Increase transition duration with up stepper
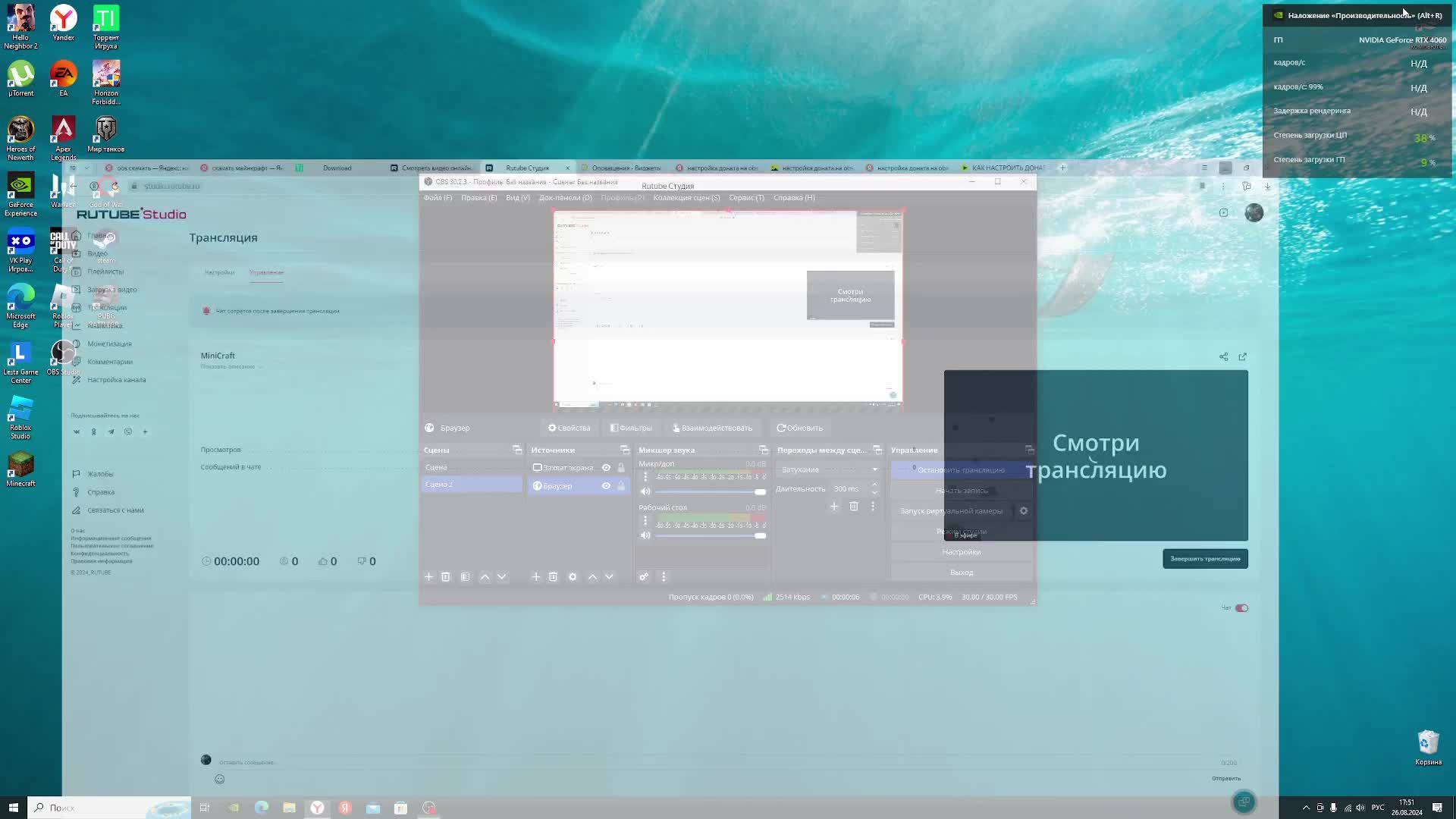 (x=874, y=485)
